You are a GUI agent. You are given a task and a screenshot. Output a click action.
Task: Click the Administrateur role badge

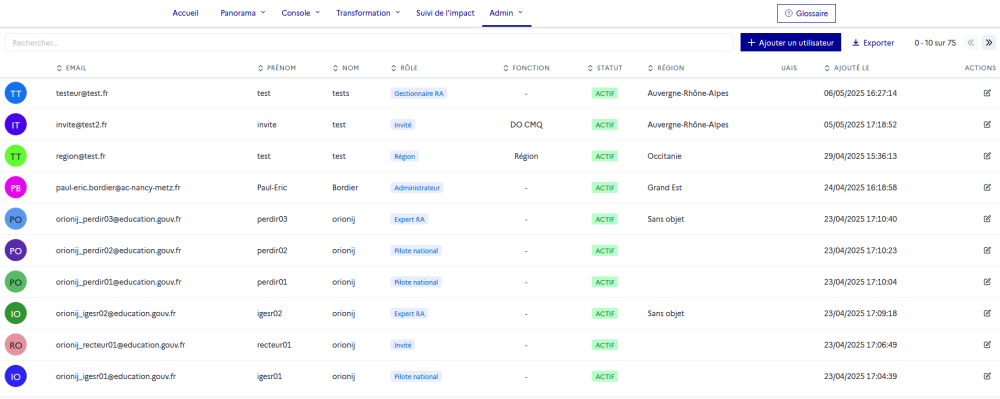click(416, 187)
